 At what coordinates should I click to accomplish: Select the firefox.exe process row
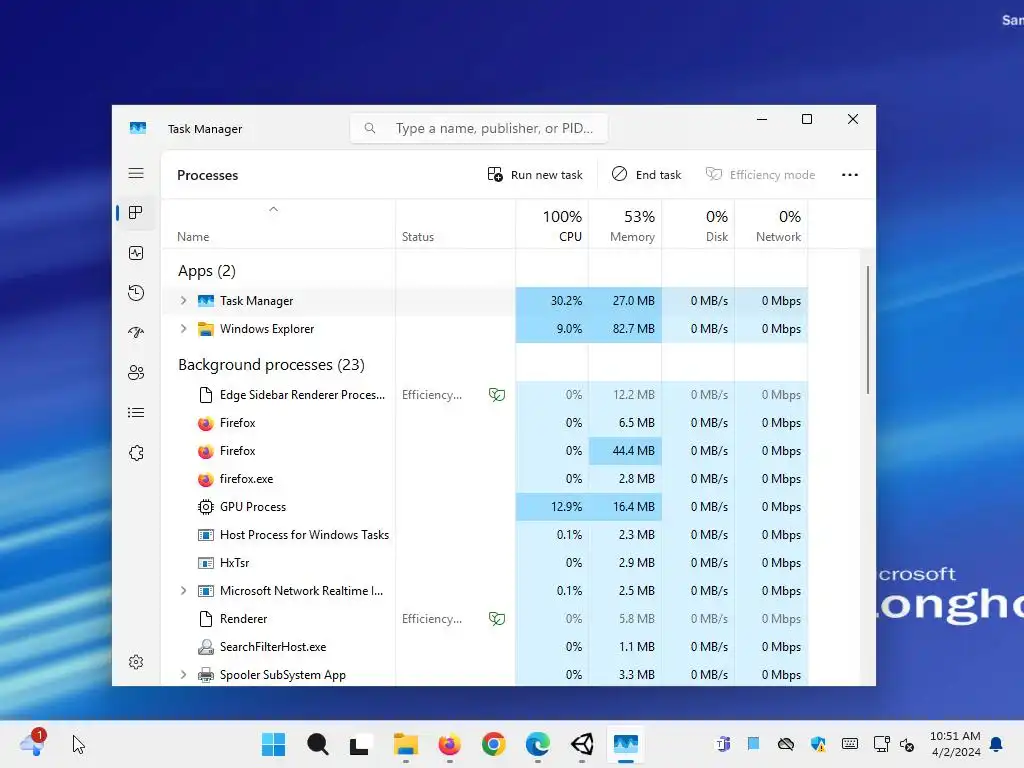coord(485,479)
